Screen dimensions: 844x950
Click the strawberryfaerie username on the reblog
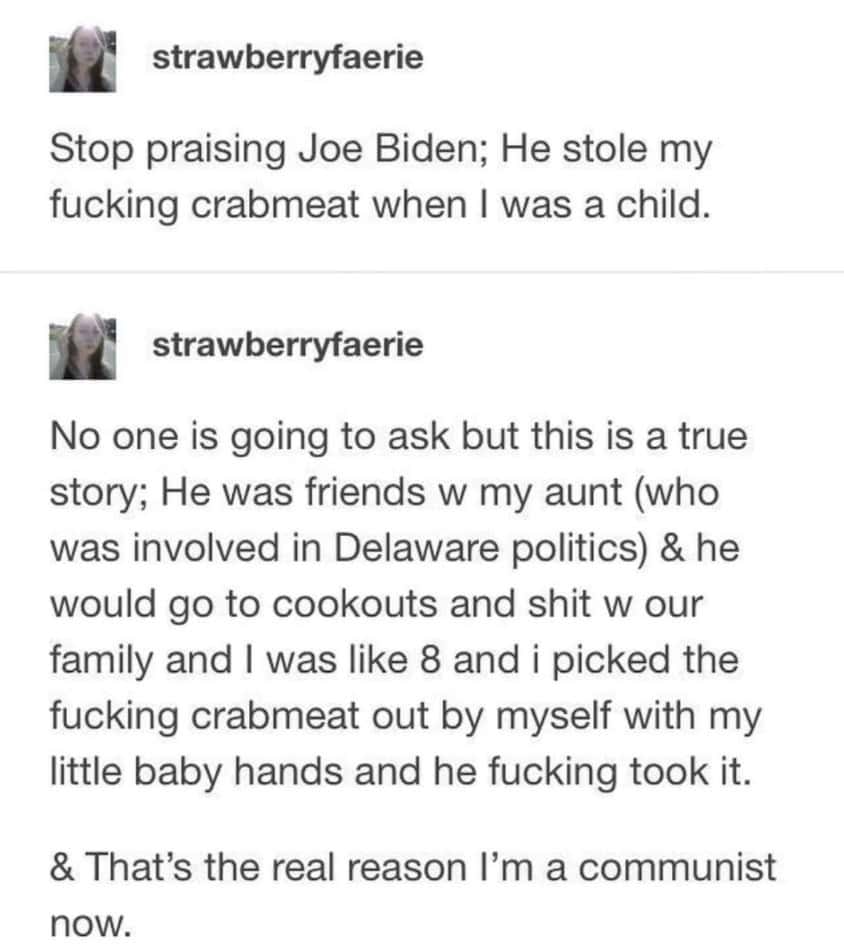tap(288, 345)
